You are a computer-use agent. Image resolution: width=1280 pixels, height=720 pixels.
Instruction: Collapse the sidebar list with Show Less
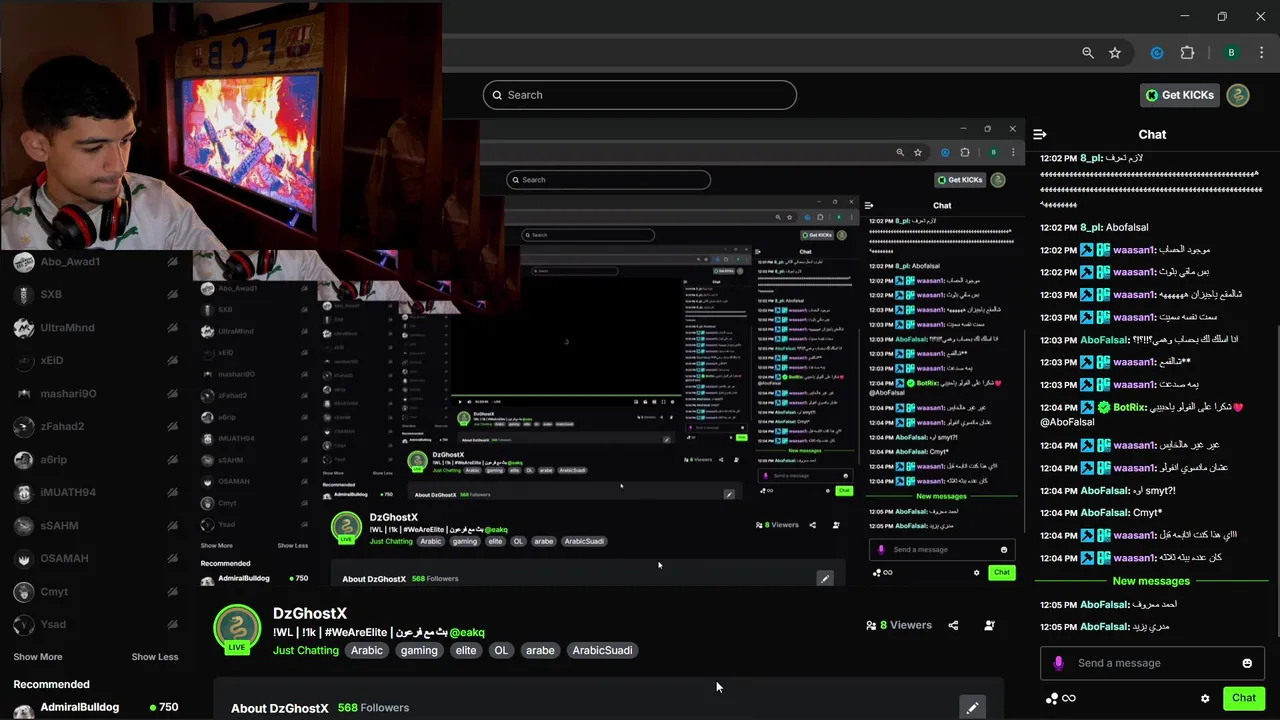155,657
